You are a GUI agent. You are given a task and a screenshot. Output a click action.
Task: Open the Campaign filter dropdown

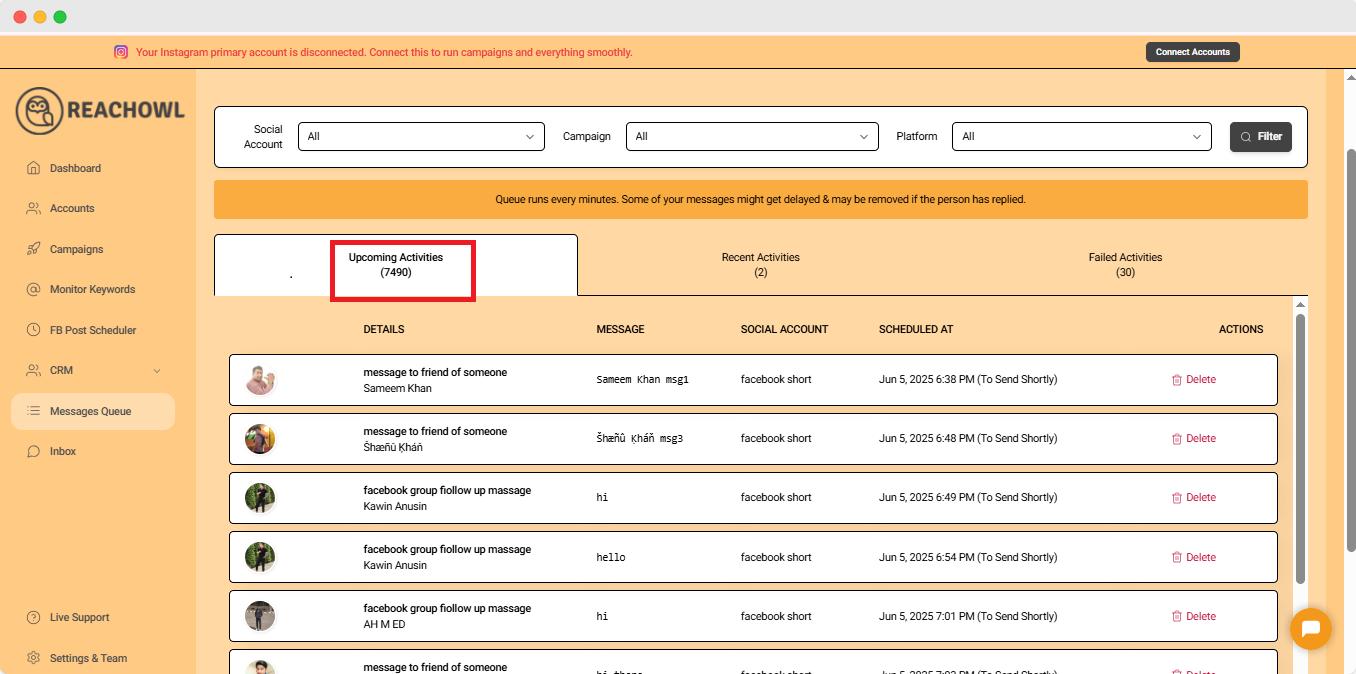[751, 137]
